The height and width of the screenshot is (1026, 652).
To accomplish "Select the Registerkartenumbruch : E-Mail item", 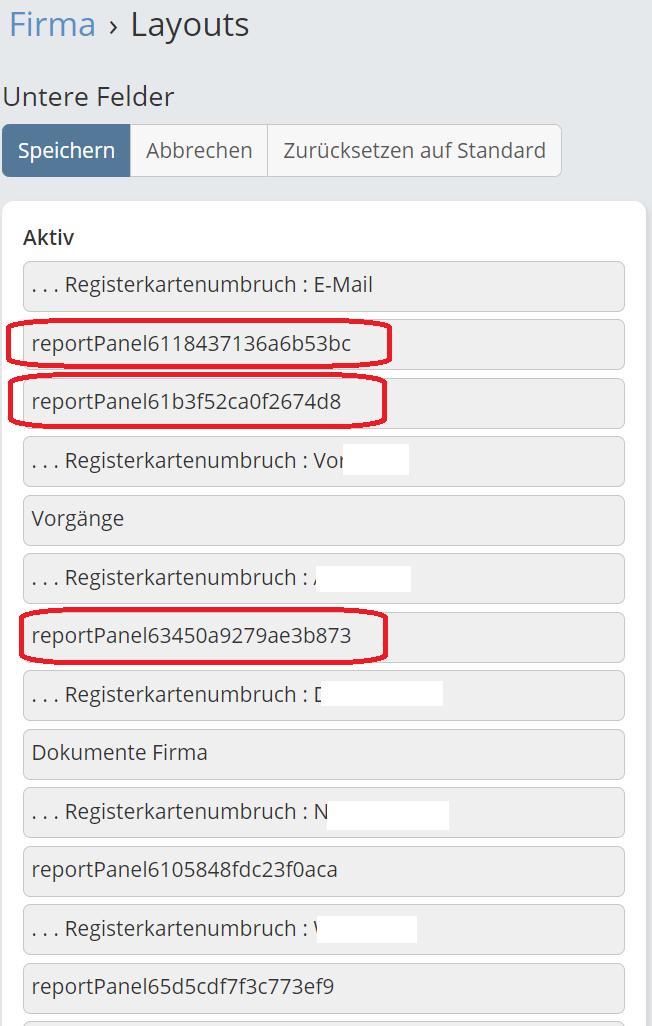I will [x=323, y=286].
